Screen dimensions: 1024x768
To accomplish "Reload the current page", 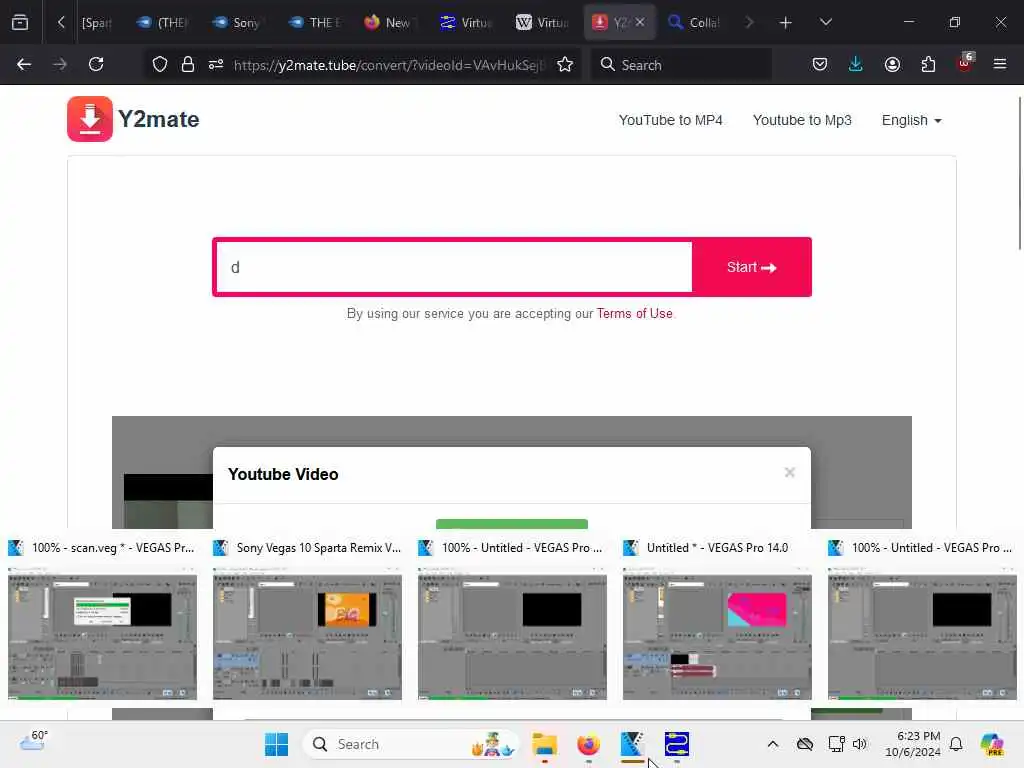I will point(96,64).
